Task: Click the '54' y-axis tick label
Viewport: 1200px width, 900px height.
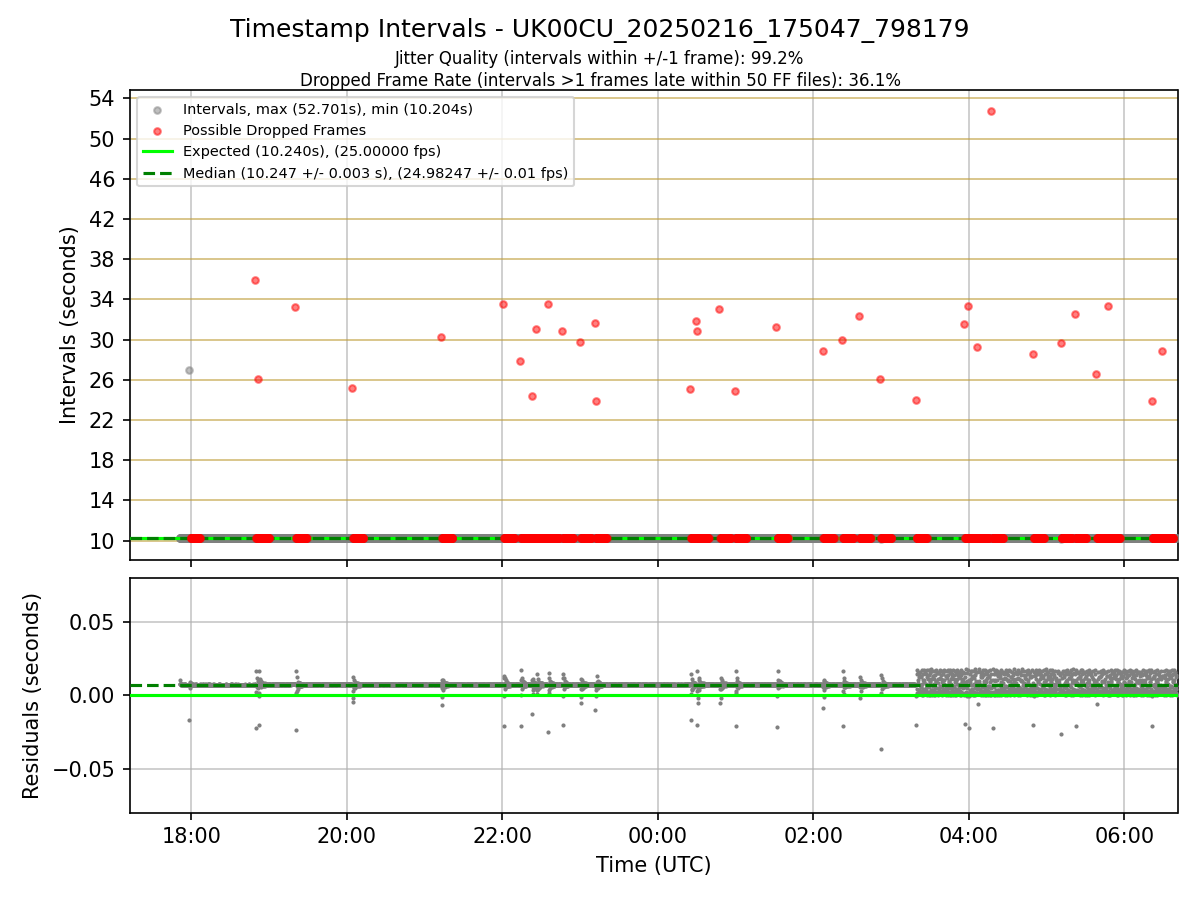Action: click(102, 98)
